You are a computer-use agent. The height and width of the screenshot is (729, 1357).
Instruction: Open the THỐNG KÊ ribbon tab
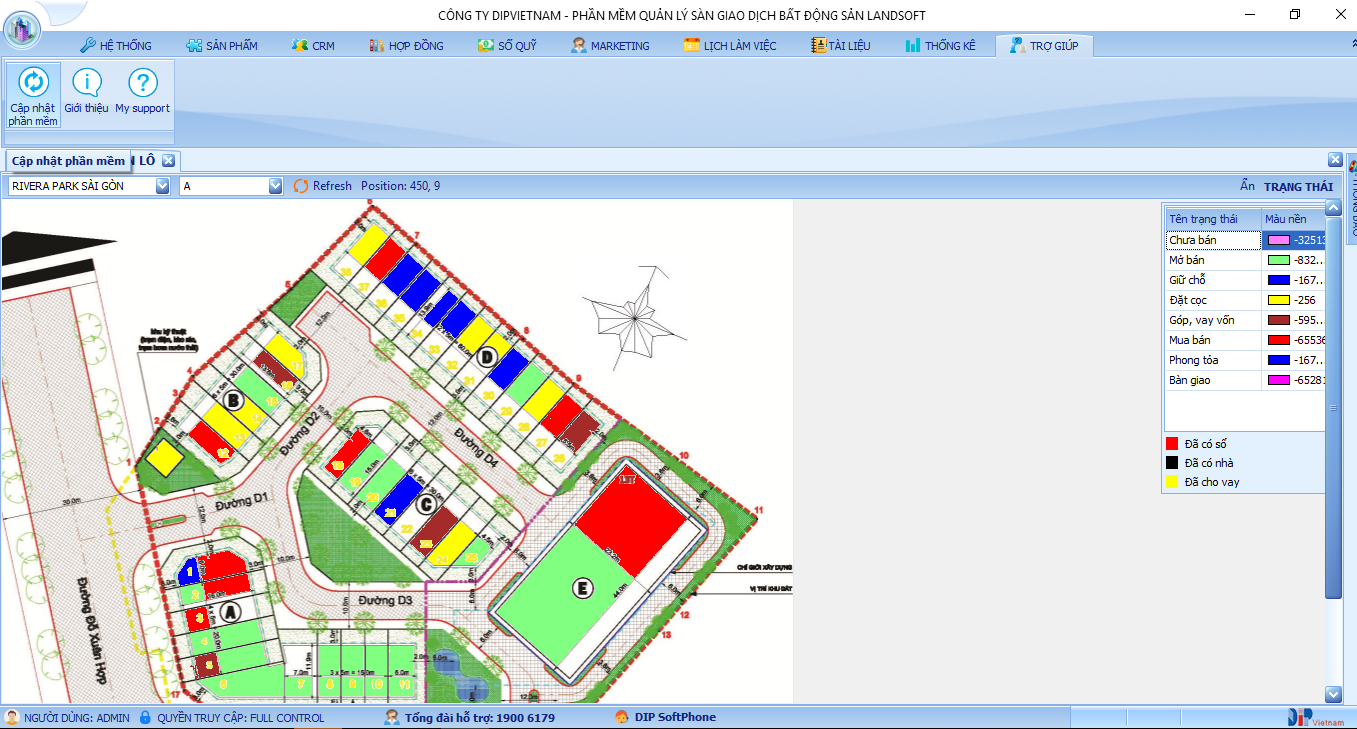[x=940, y=46]
